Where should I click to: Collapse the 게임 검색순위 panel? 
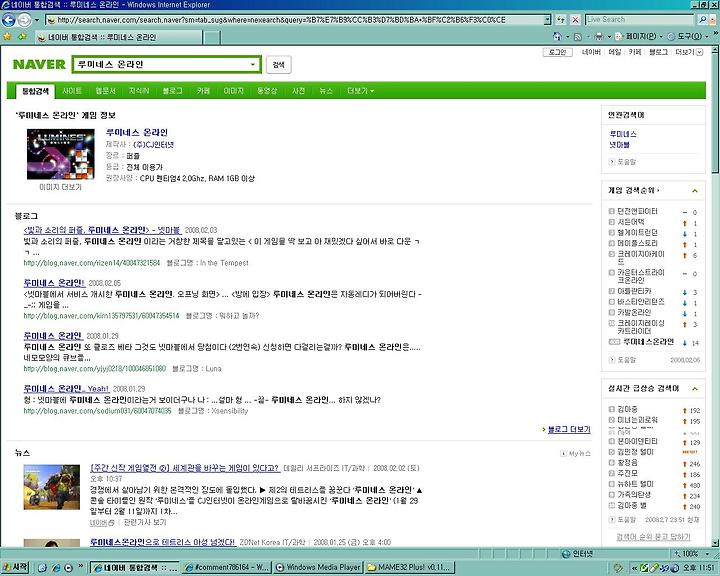tap(695, 191)
